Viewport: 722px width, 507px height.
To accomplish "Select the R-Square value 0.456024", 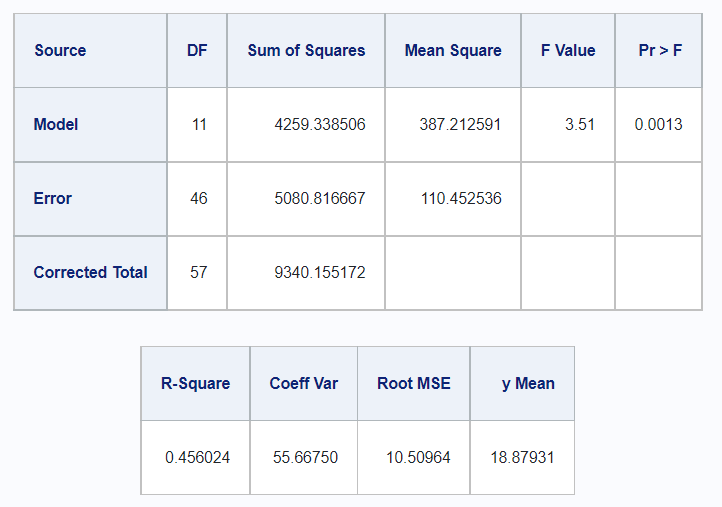I will [x=195, y=458].
